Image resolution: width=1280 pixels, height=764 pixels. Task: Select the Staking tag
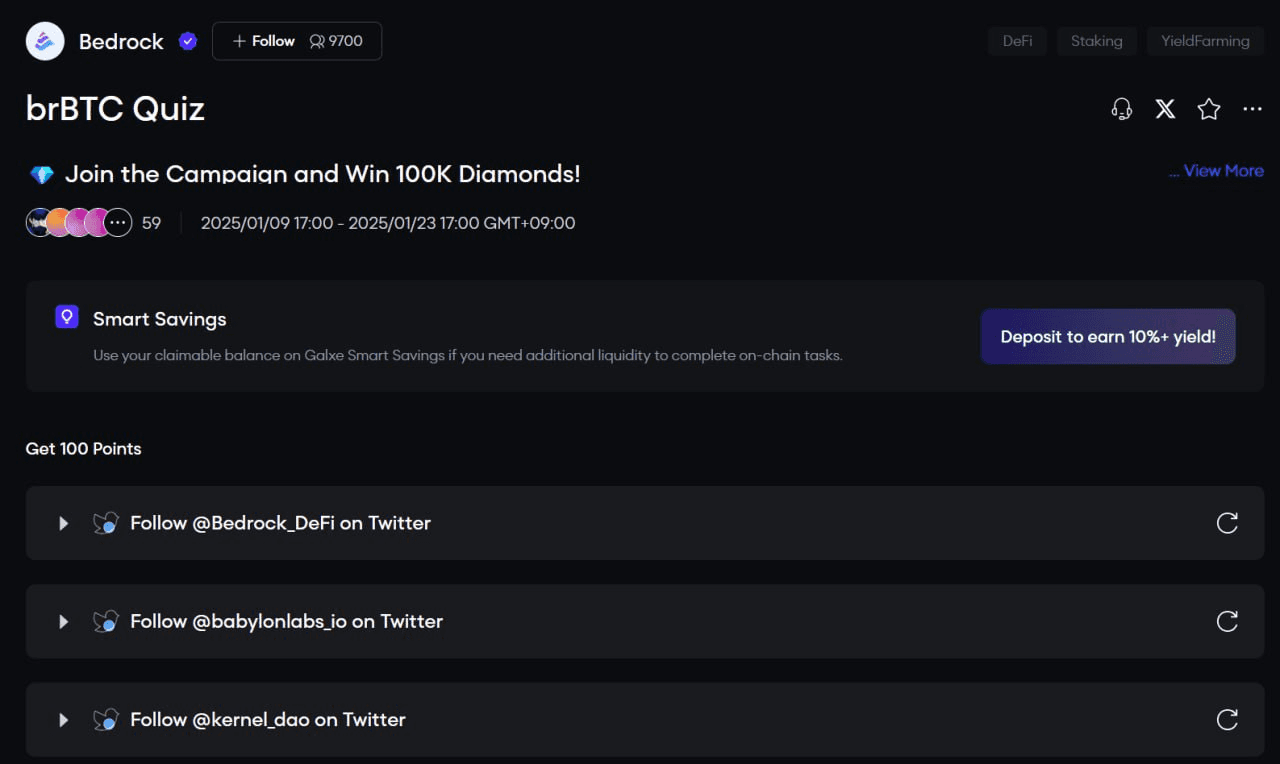coord(1097,41)
